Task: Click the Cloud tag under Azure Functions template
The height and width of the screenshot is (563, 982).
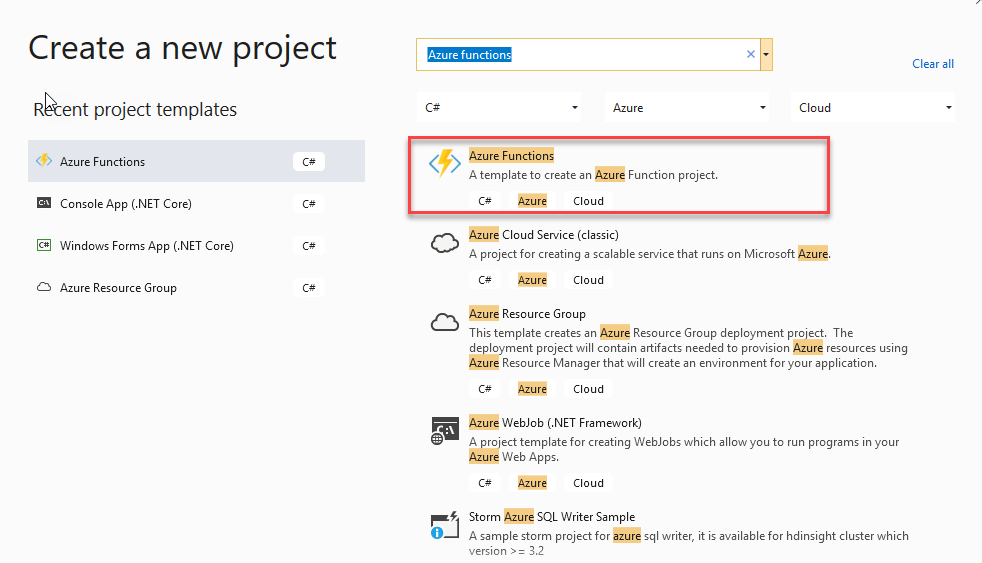Action: 588,201
